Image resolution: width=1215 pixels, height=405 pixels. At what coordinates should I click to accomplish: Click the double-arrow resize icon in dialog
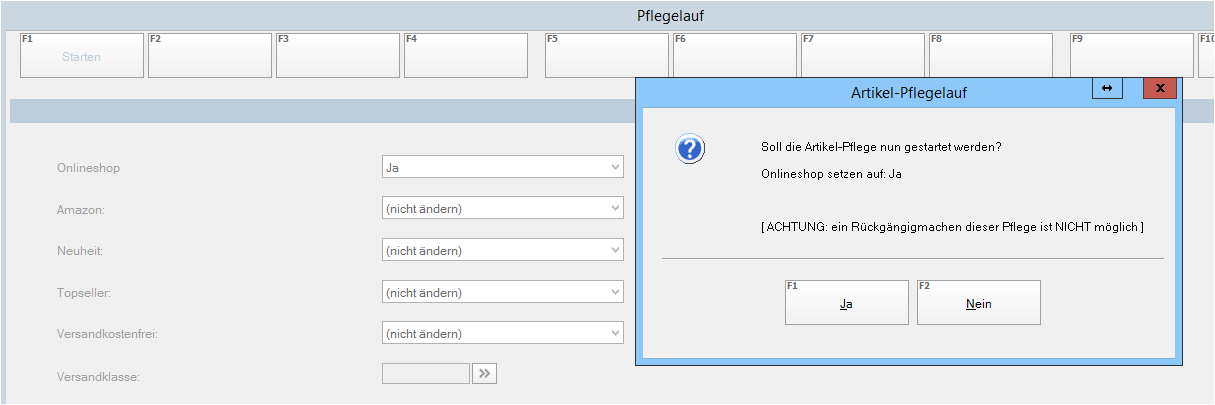tap(1107, 88)
